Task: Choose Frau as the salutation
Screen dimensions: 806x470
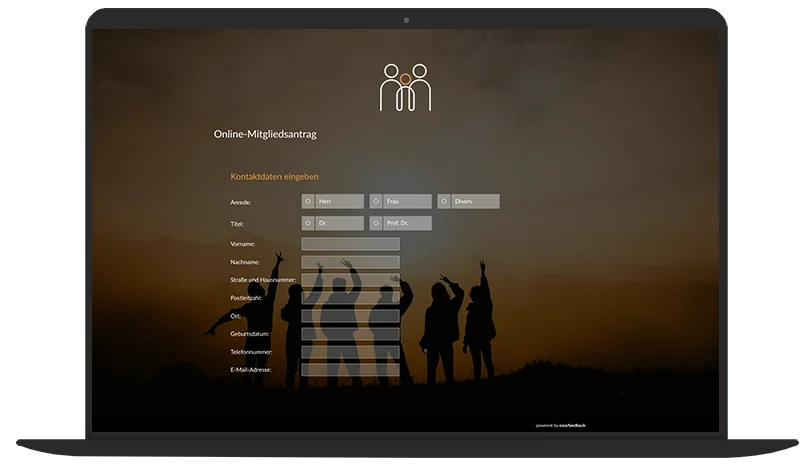Action: click(376, 201)
